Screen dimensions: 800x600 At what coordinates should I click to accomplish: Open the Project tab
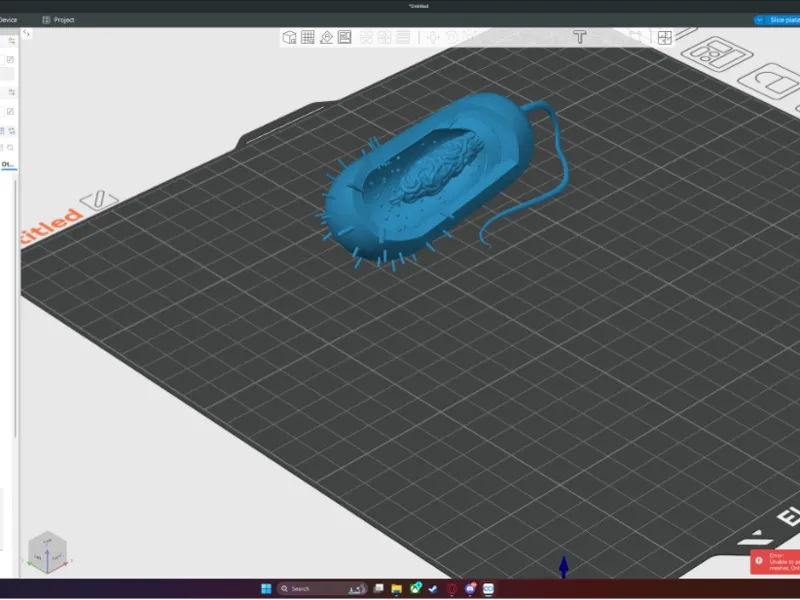[x=58, y=20]
